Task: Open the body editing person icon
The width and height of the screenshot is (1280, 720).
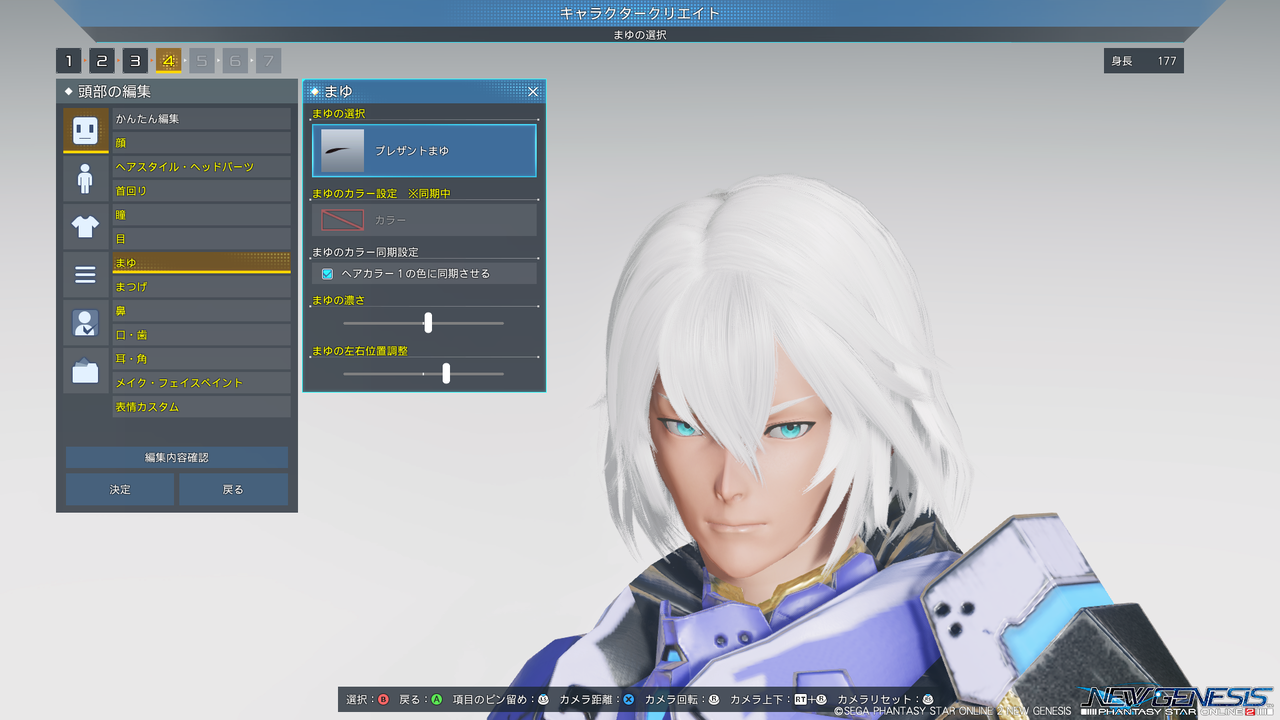Action: [85, 179]
